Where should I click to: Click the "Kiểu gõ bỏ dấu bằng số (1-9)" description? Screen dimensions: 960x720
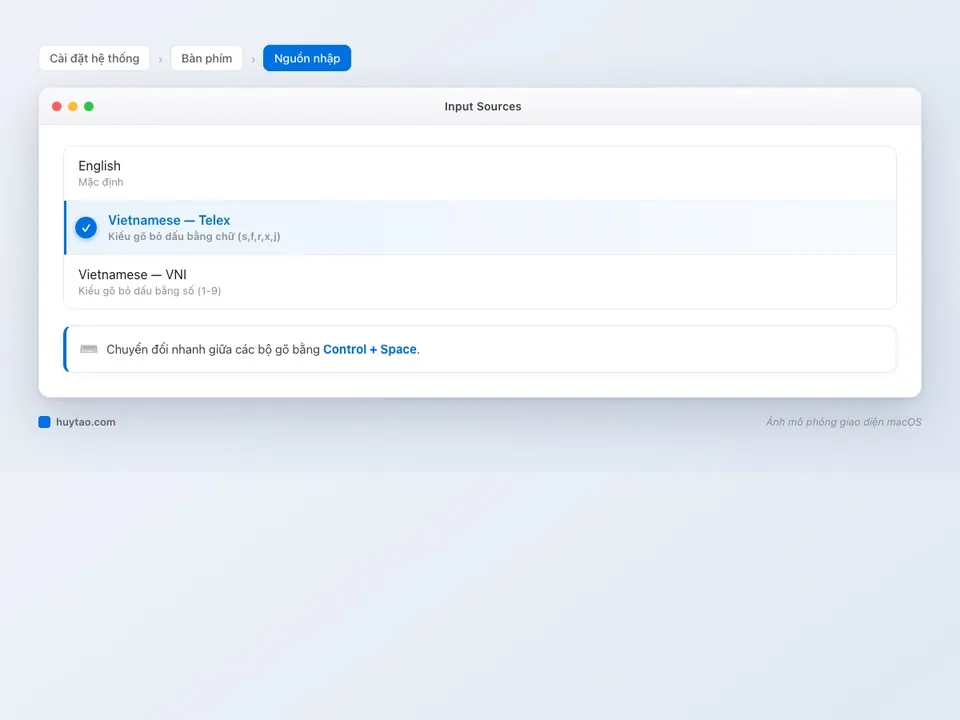click(149, 291)
